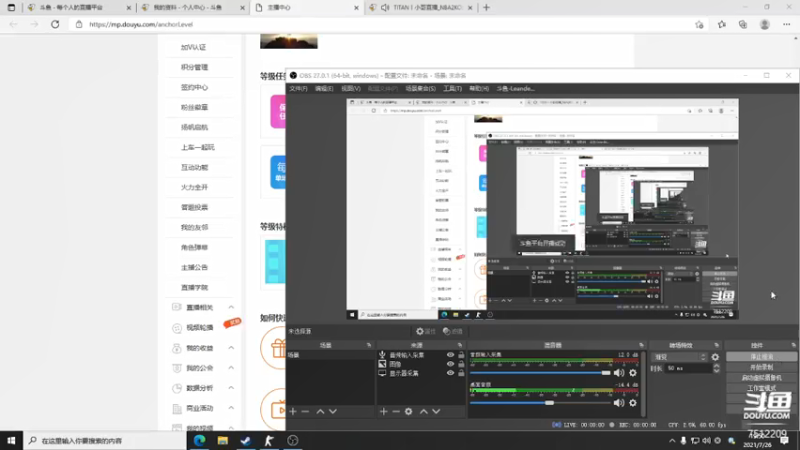This screenshot has height=450, width=800.
Task: Open Windows Start menu
Action: click(11, 440)
